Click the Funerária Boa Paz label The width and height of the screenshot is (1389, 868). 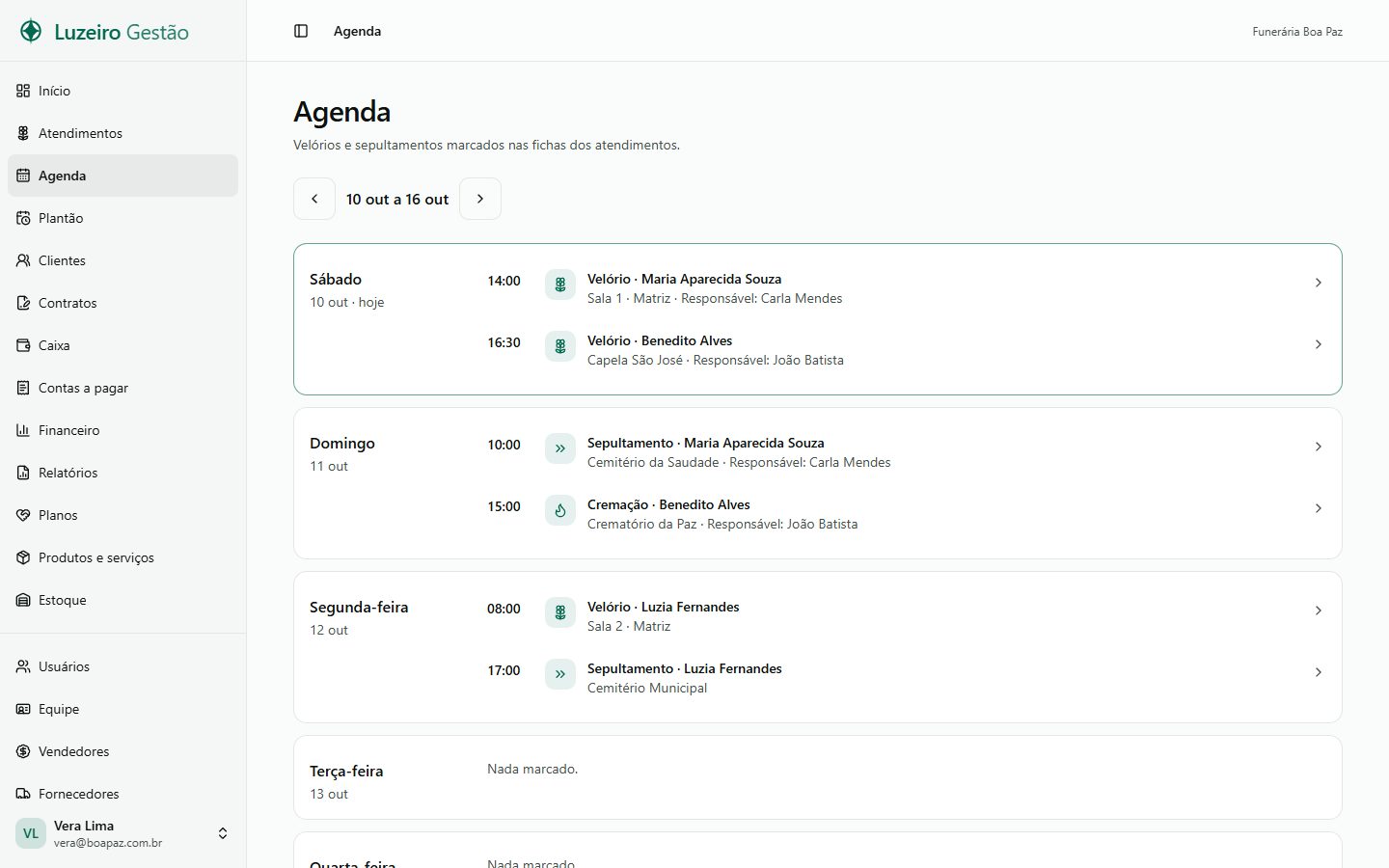[1297, 32]
